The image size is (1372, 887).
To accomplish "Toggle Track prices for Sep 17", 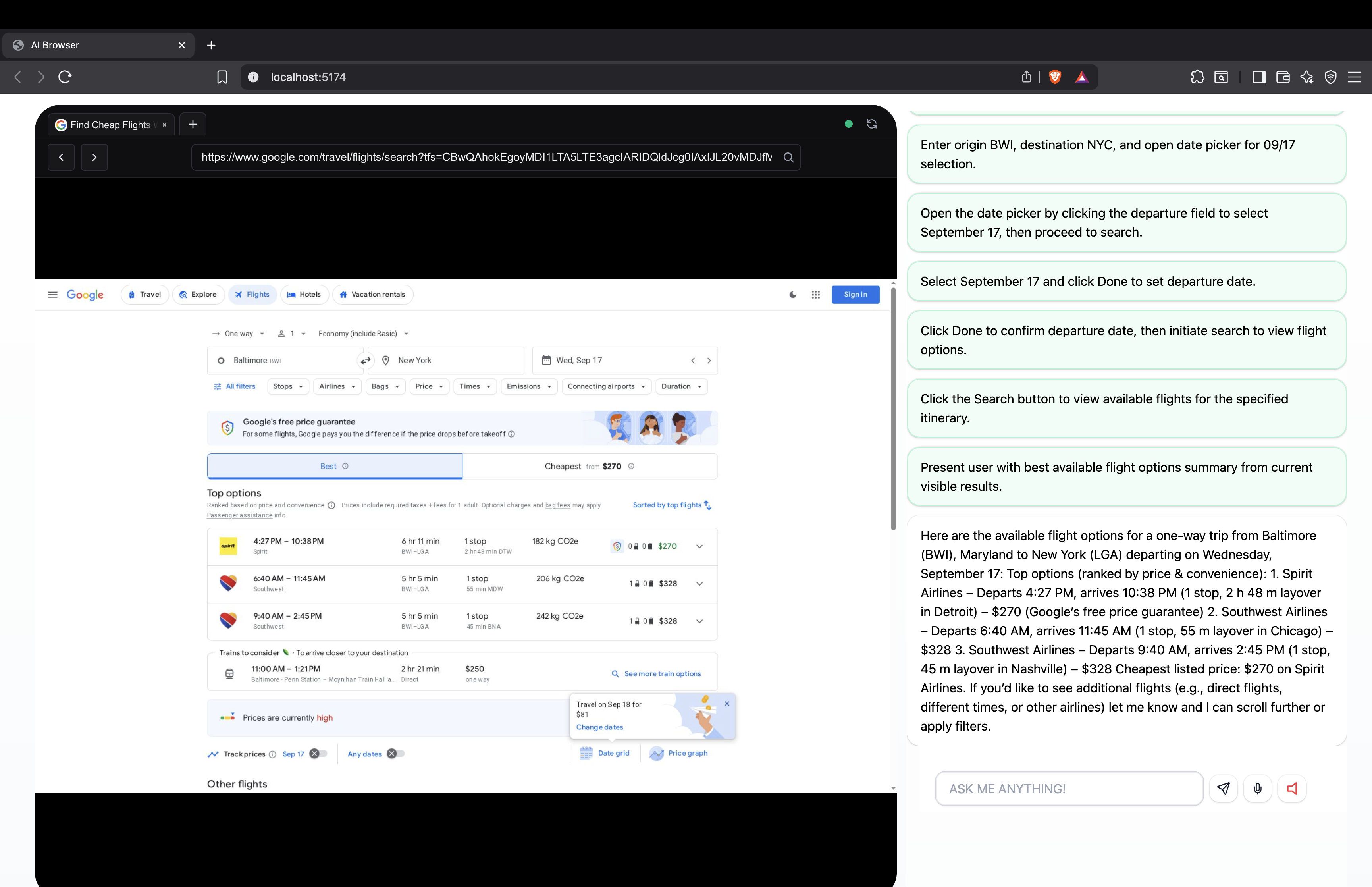I will point(318,754).
